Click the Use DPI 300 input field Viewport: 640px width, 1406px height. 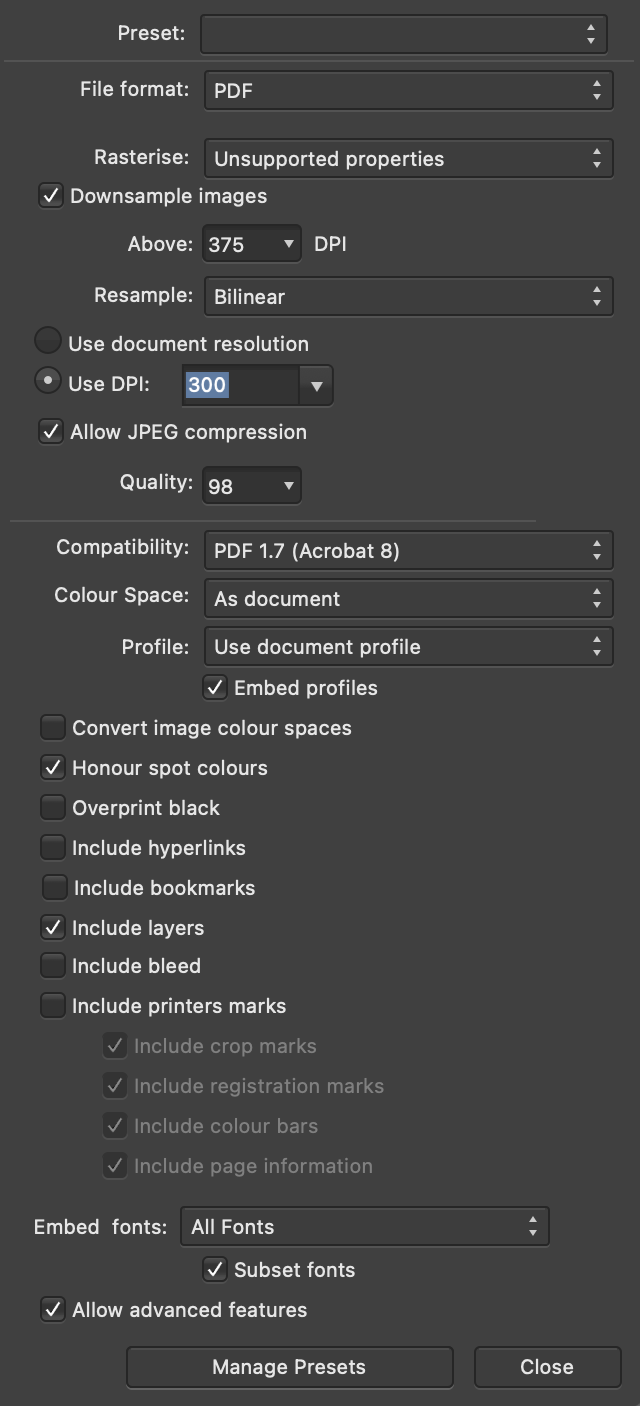(240, 385)
